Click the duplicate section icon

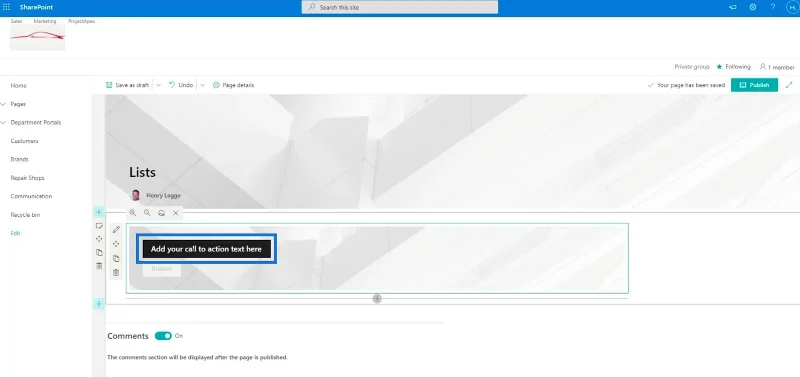(x=99, y=252)
